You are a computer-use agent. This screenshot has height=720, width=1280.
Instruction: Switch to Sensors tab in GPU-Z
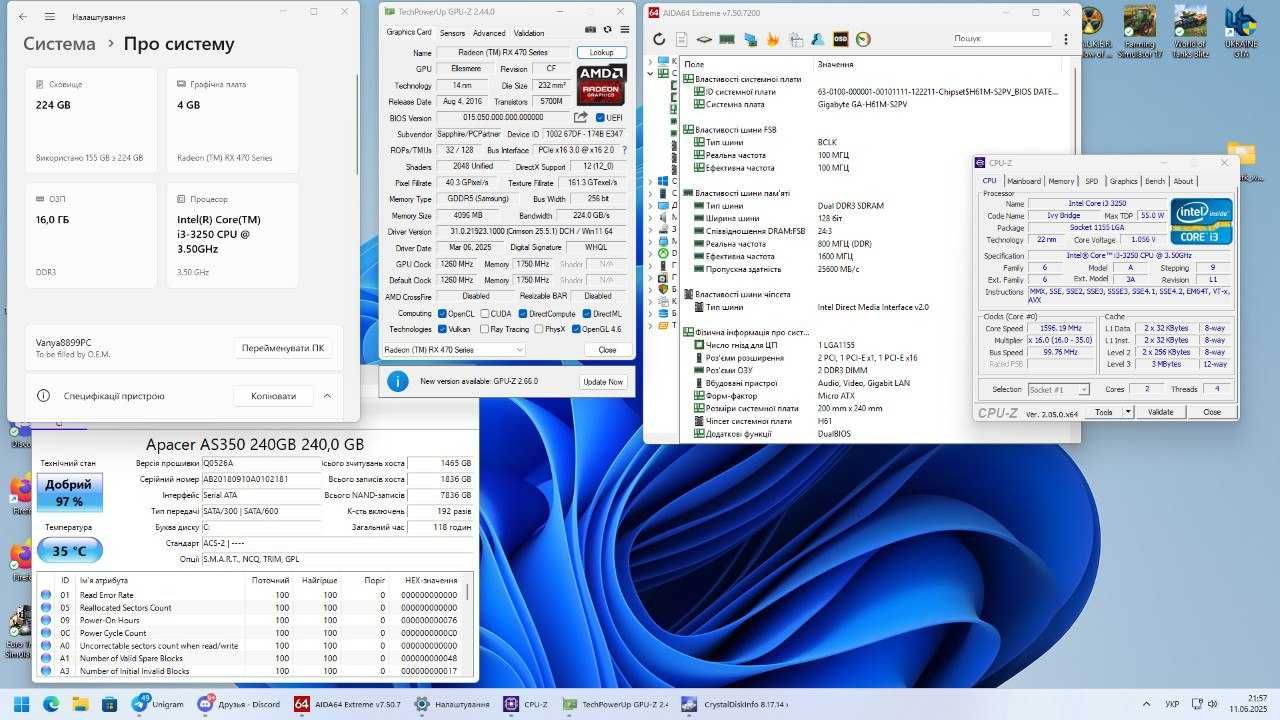pyautogui.click(x=452, y=33)
